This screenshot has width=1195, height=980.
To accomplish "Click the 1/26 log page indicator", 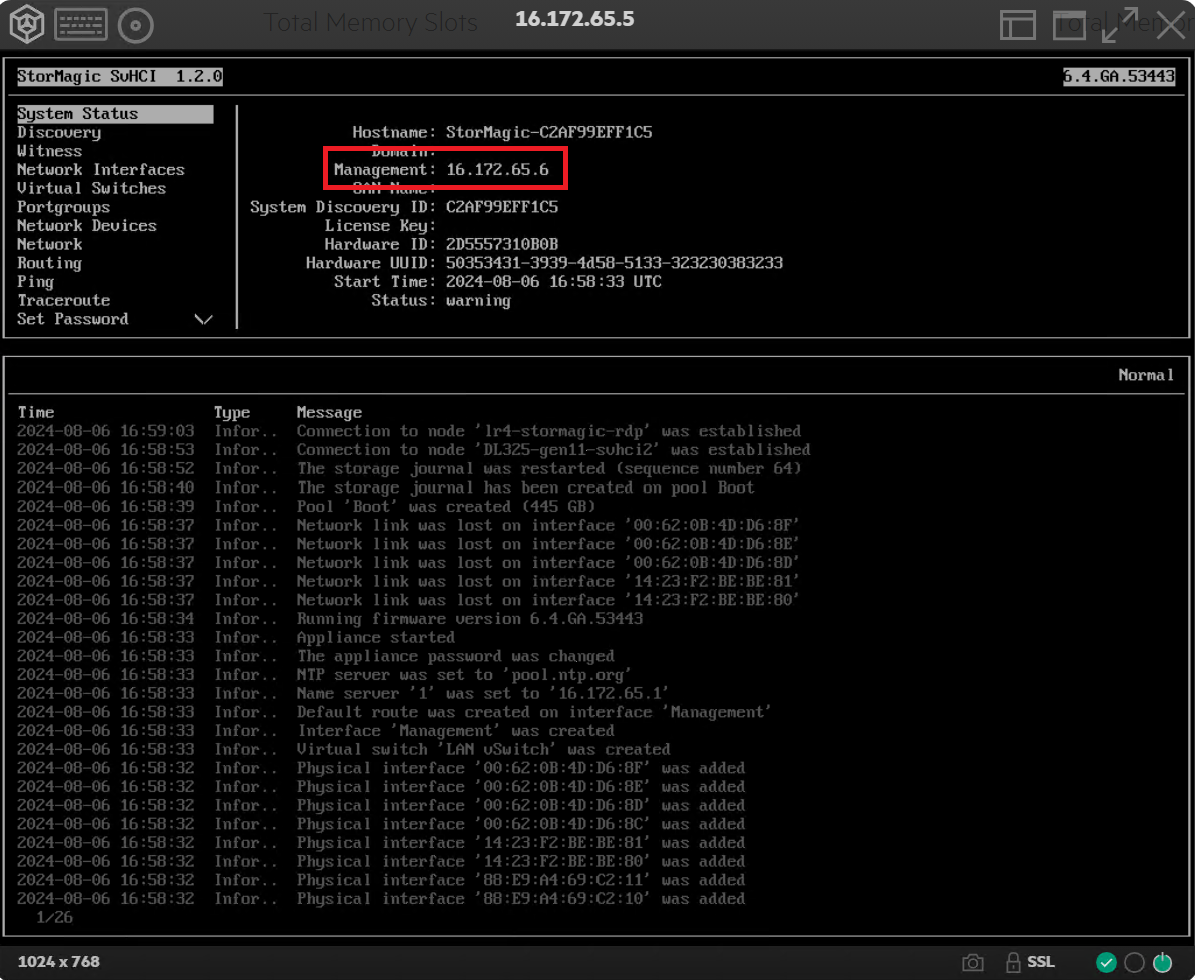I will (54, 918).
